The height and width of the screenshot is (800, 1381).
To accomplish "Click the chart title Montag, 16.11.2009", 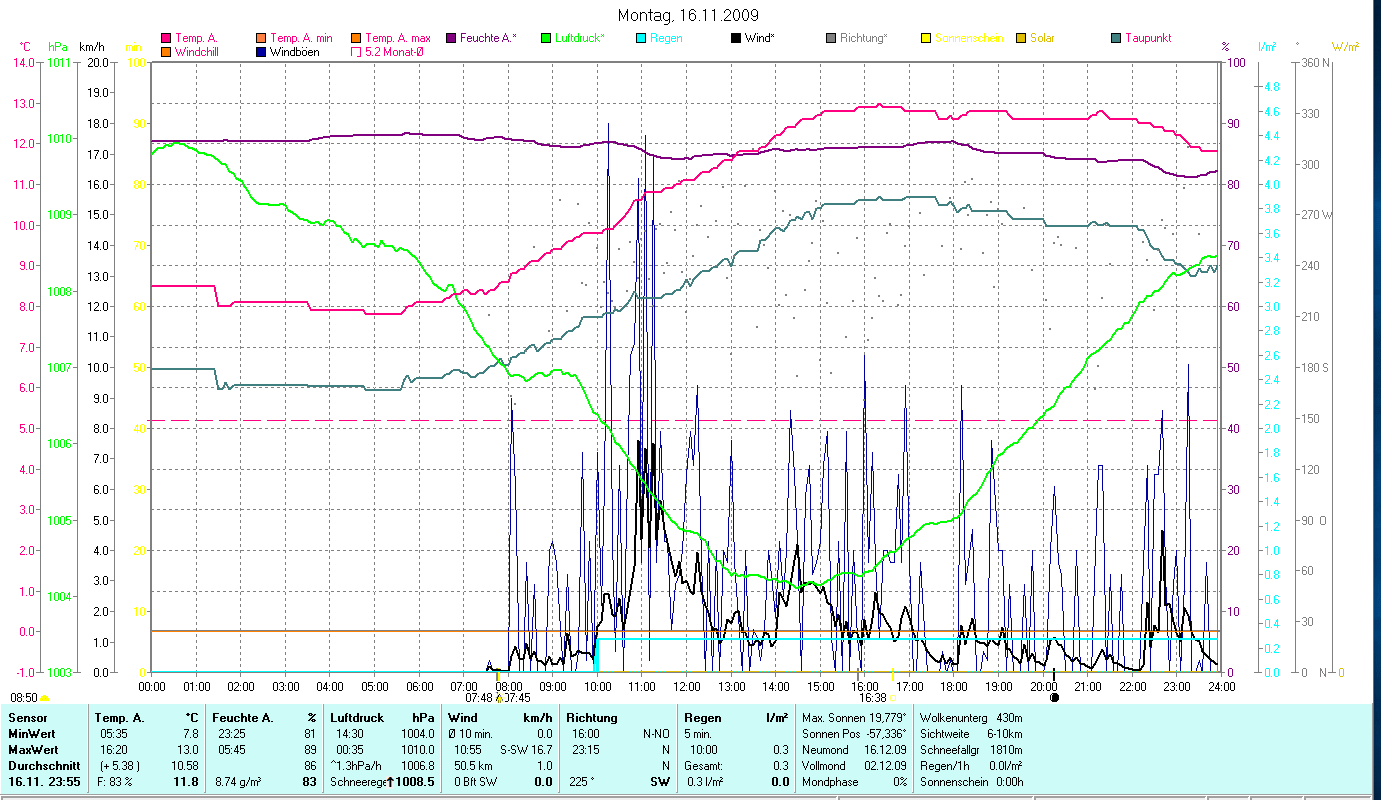I will click(x=688, y=15).
